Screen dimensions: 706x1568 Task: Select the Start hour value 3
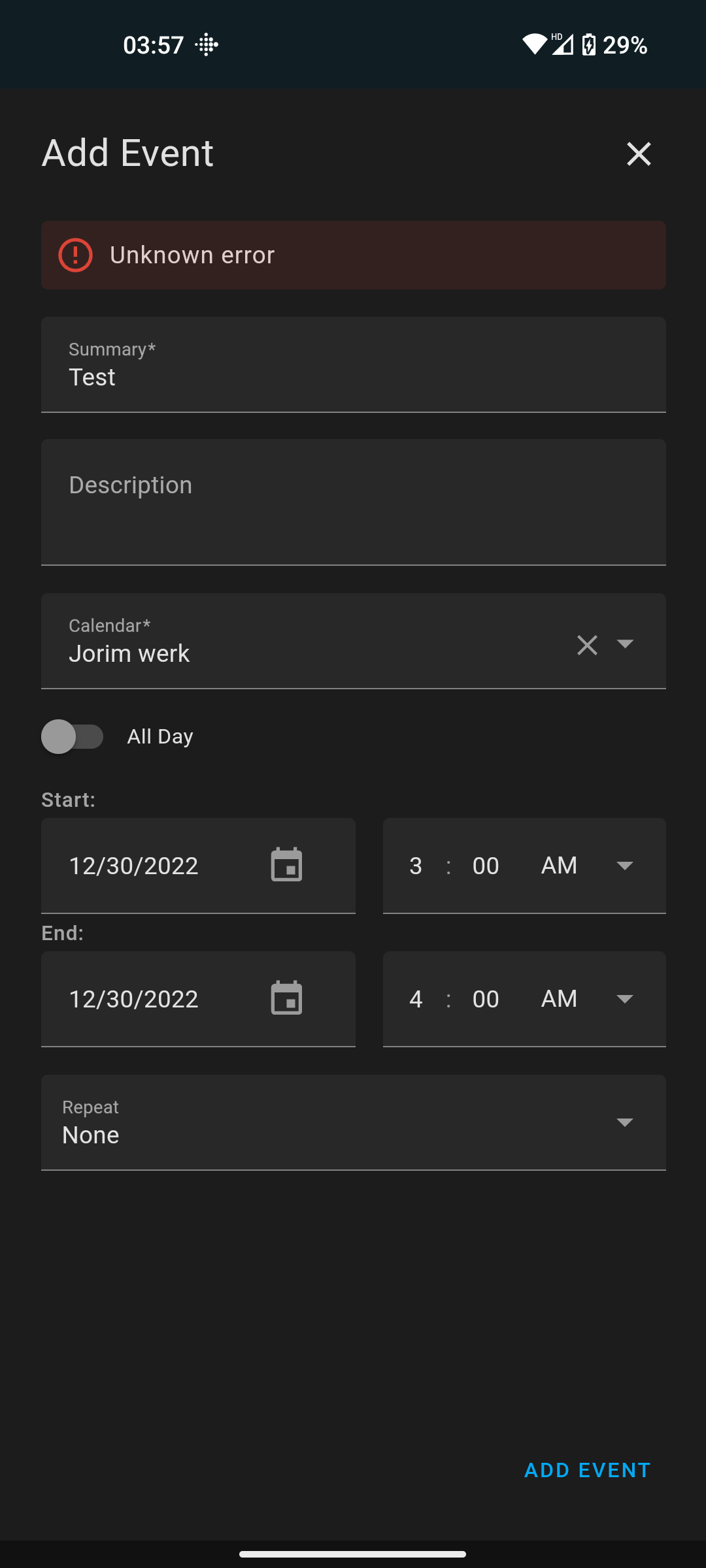click(x=416, y=866)
